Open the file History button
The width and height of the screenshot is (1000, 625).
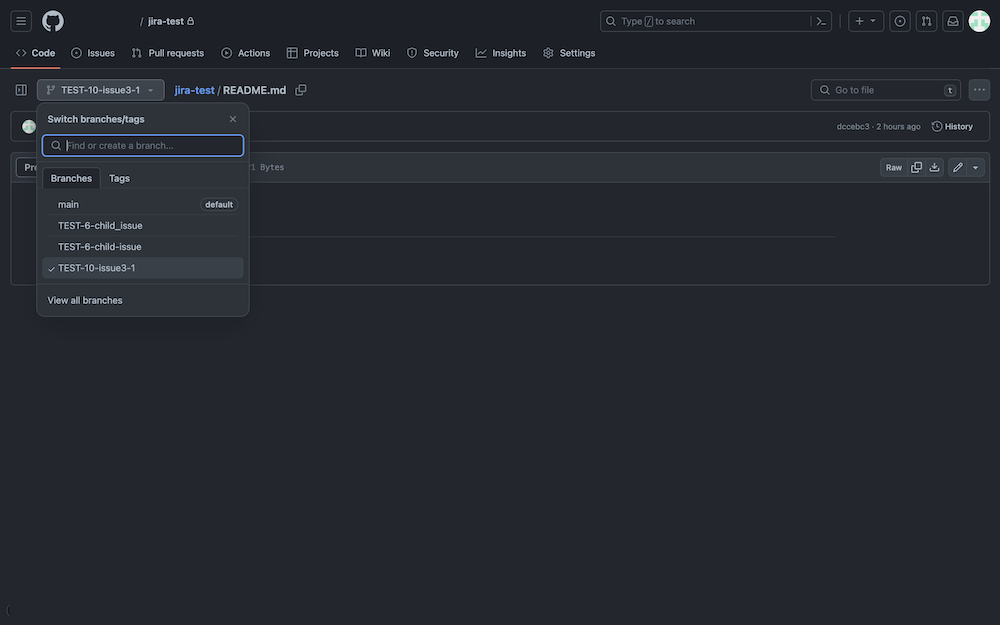[952, 126]
